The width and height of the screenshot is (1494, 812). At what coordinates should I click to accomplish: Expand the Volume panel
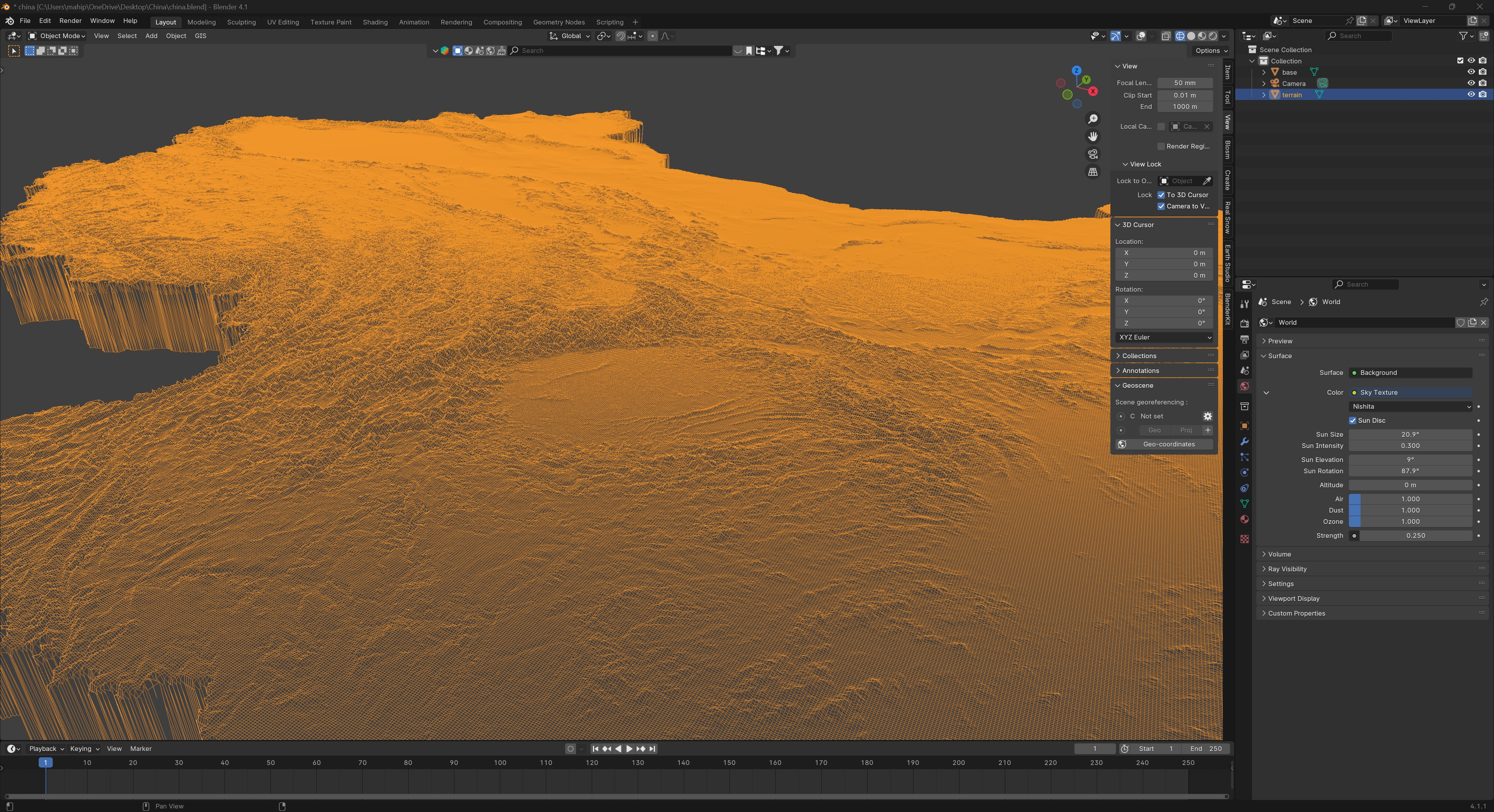point(1279,554)
